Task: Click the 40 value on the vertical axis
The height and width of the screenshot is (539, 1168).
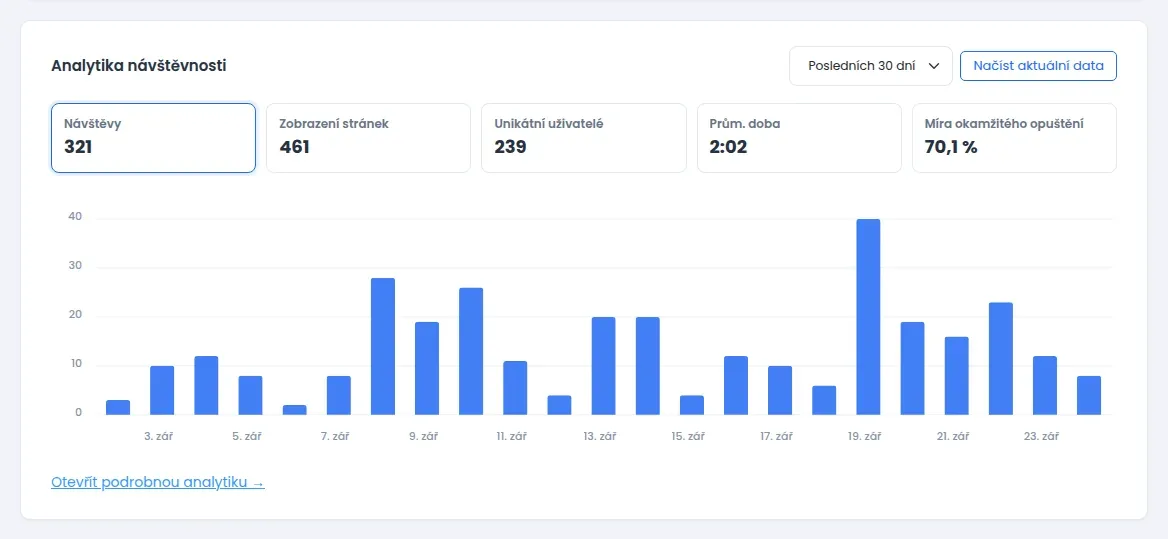Action: click(74, 217)
